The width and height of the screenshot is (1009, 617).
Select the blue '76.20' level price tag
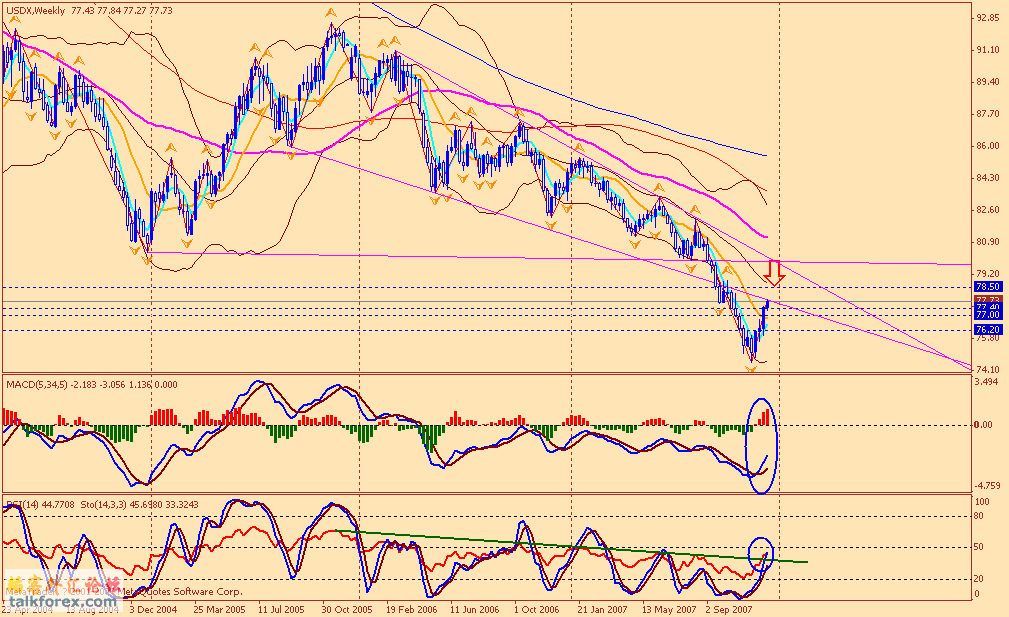988,329
